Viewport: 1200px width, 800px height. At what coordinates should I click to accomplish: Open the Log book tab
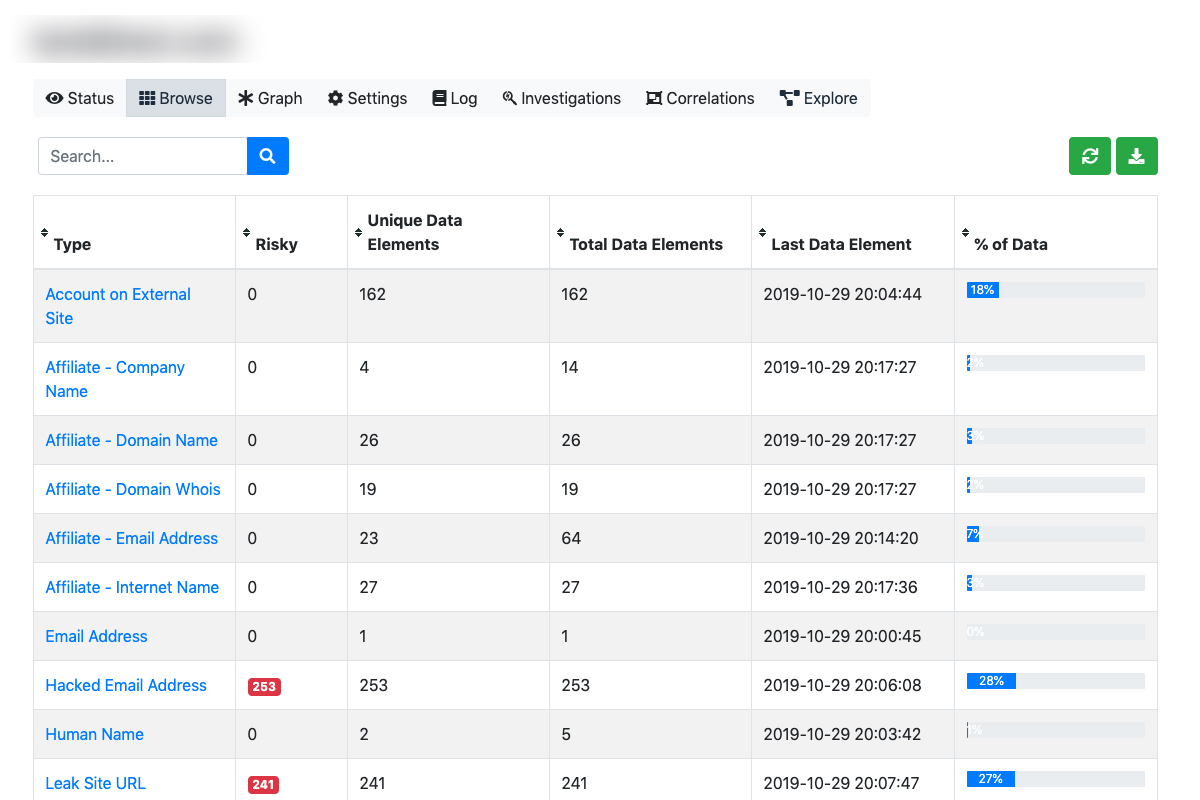(454, 98)
